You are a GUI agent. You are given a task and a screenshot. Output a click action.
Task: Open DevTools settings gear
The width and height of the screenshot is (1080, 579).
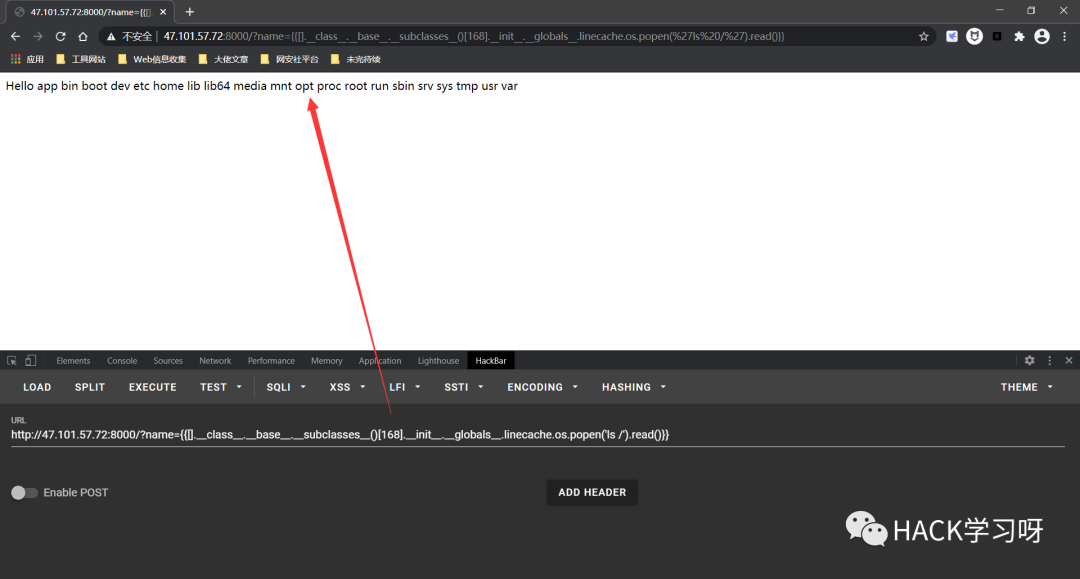coord(1029,361)
